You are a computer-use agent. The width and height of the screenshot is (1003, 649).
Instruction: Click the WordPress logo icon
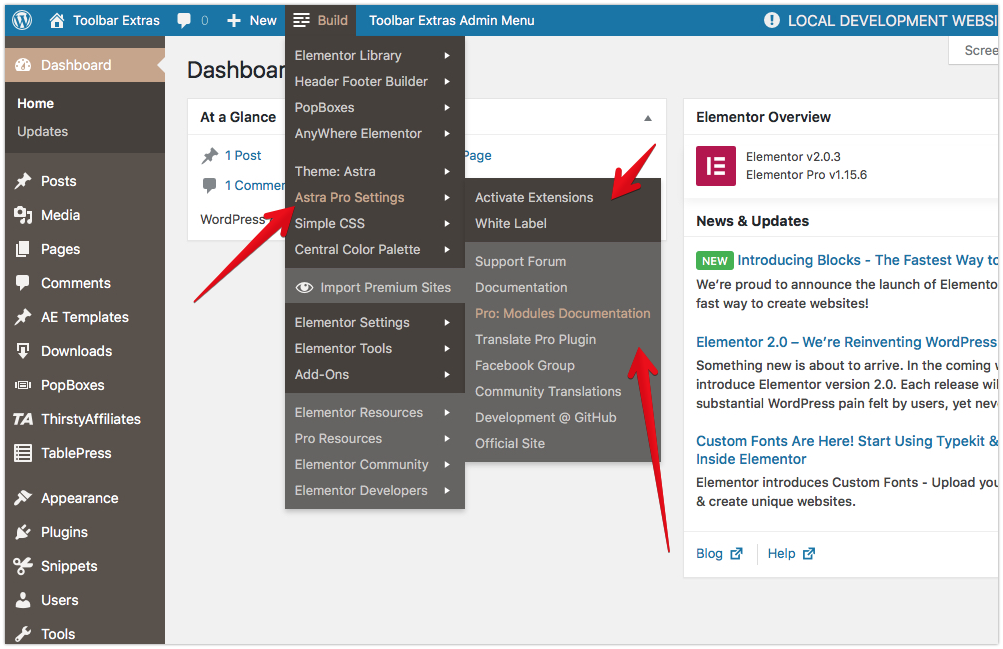coord(22,20)
